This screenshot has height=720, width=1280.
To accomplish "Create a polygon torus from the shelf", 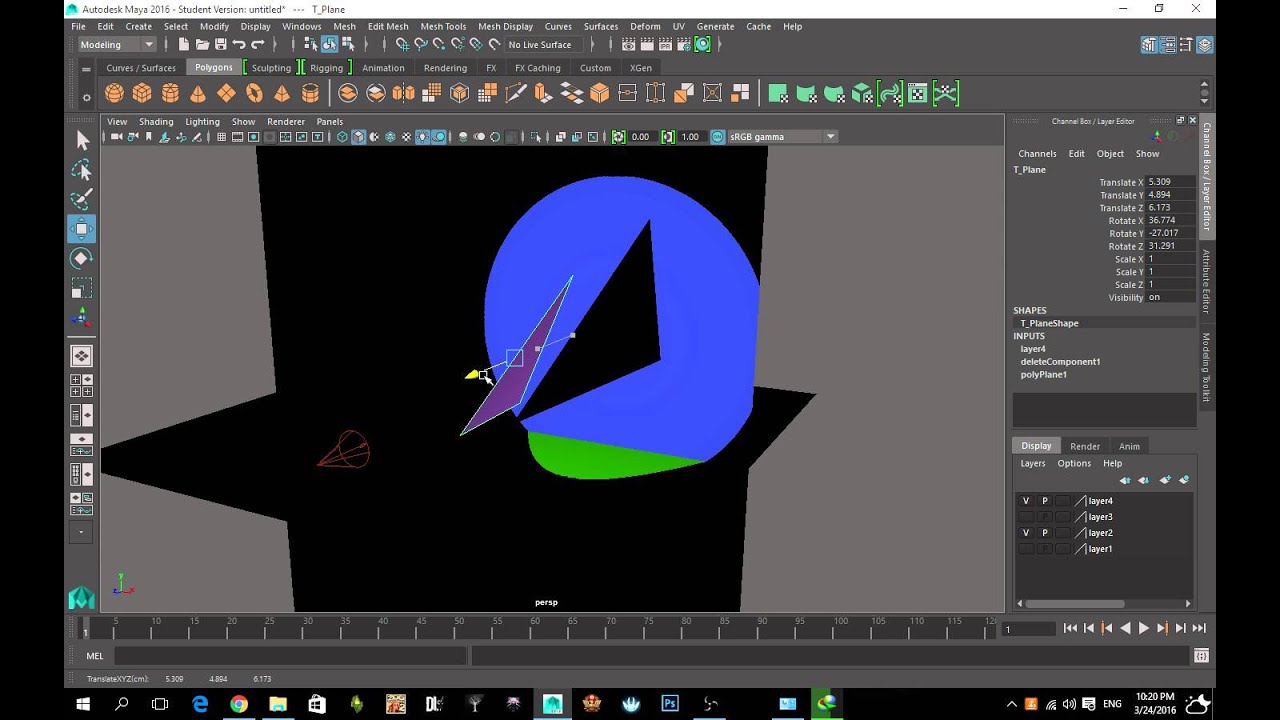I will pos(254,93).
